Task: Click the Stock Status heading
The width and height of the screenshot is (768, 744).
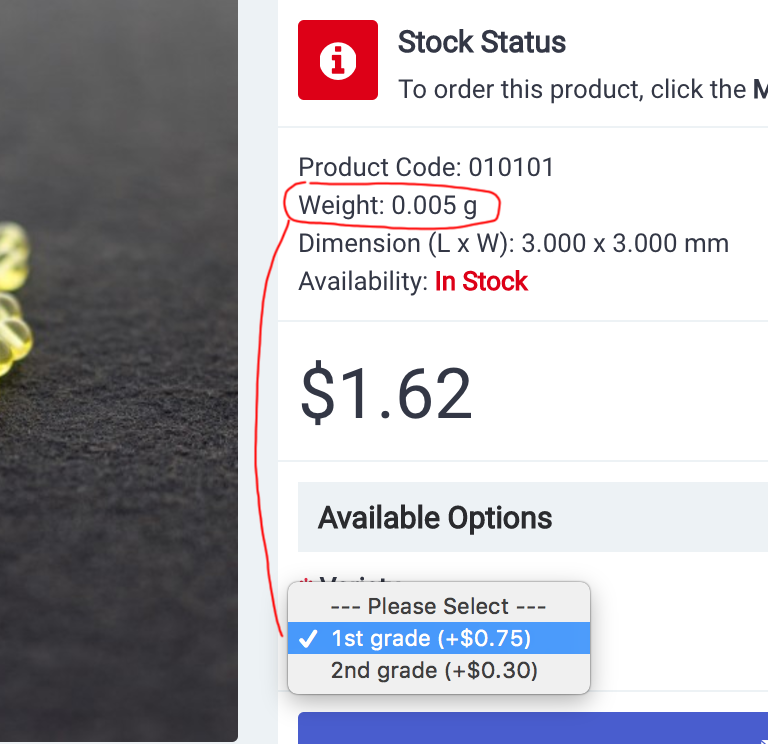Action: [482, 42]
